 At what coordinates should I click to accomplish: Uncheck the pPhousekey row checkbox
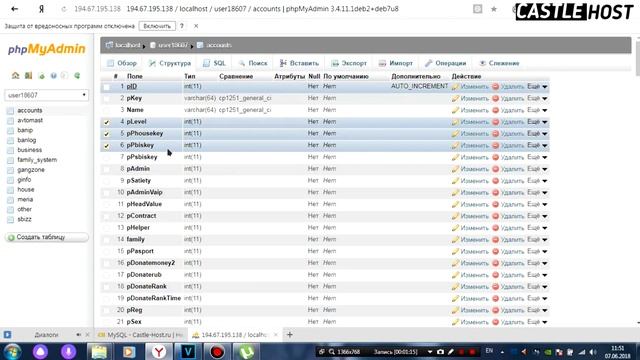click(x=107, y=134)
